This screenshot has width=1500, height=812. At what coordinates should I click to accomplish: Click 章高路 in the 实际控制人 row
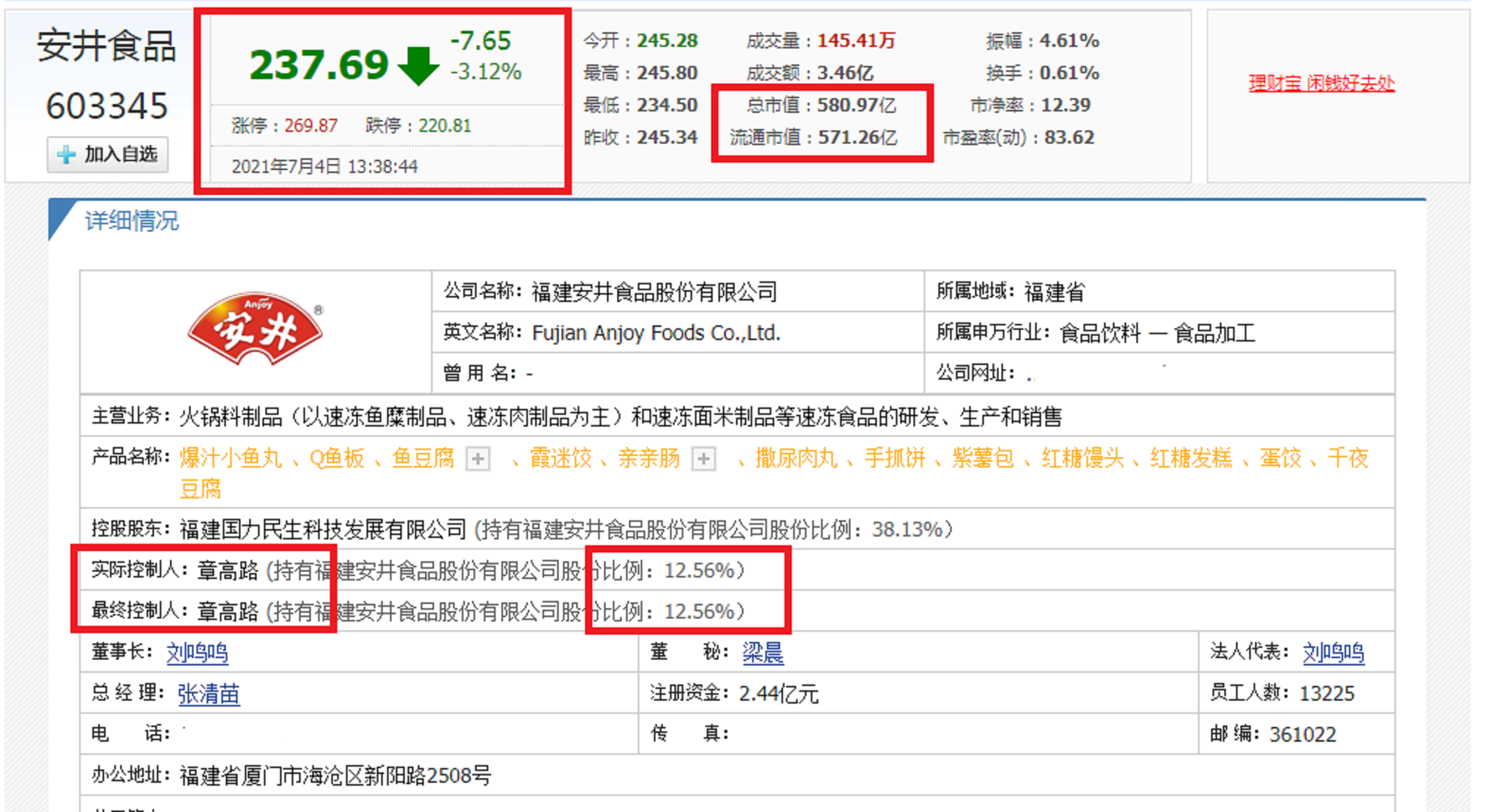point(228,570)
